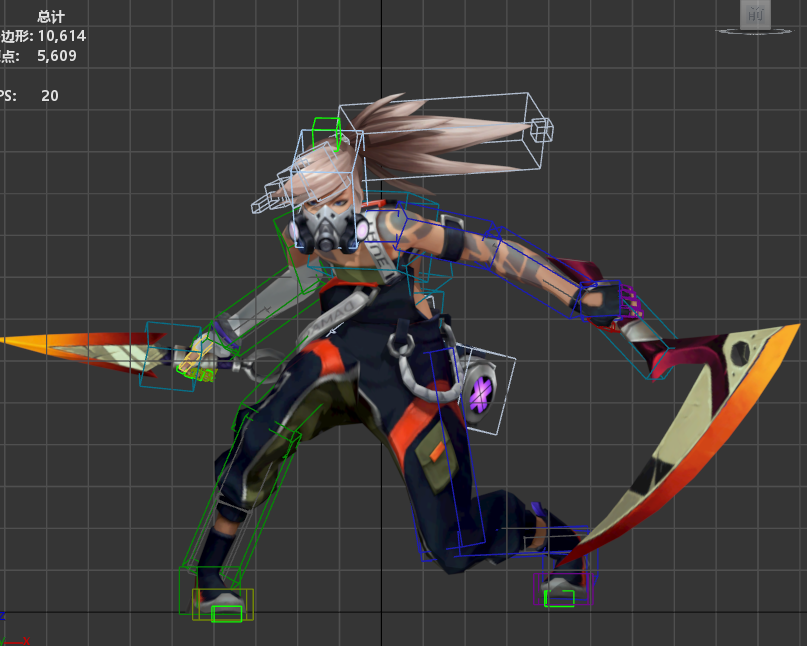Select the gas mask on character's face

(327, 228)
